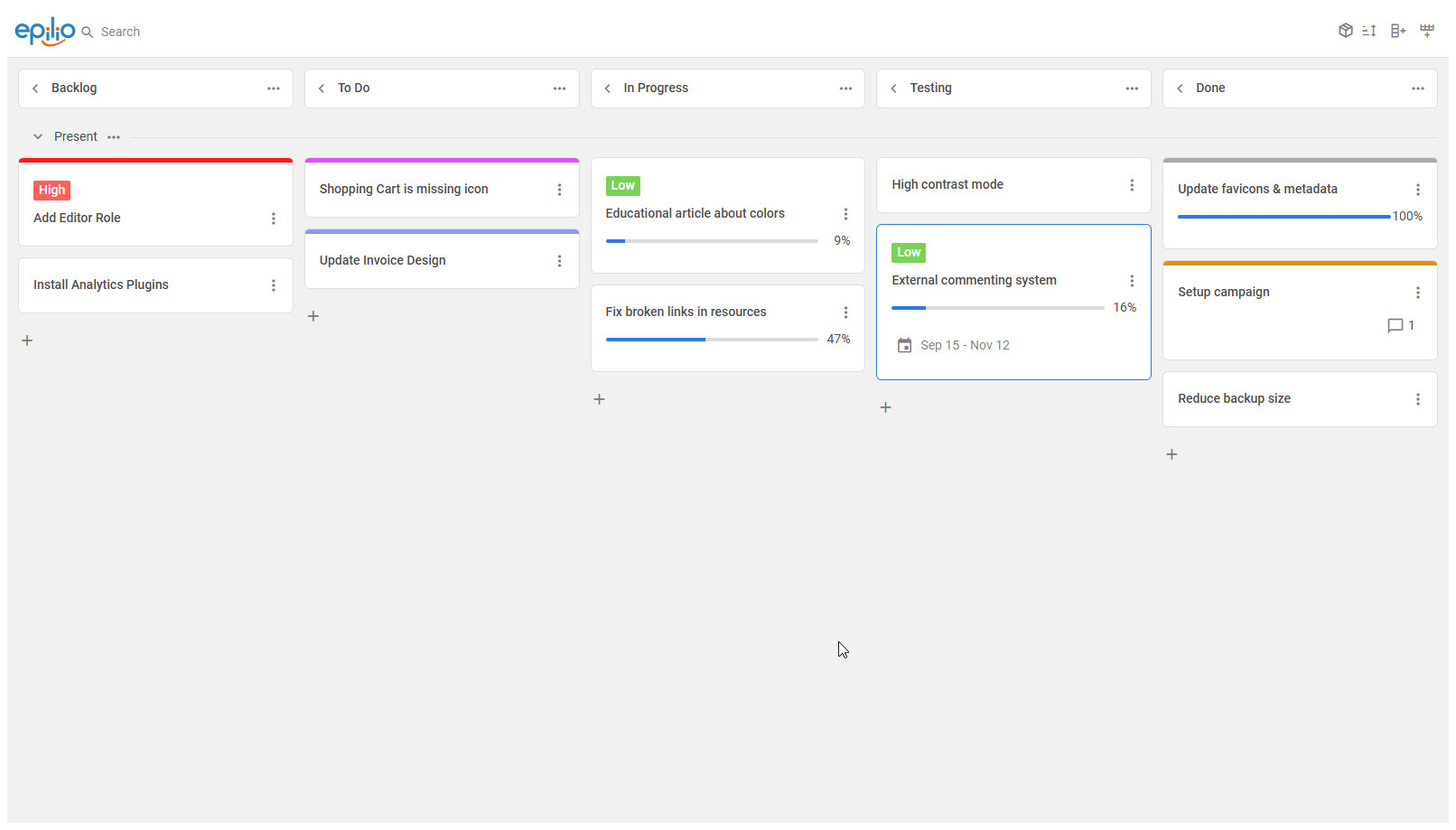Collapse the Present swimlane
1456x830 pixels.
pyautogui.click(x=37, y=136)
